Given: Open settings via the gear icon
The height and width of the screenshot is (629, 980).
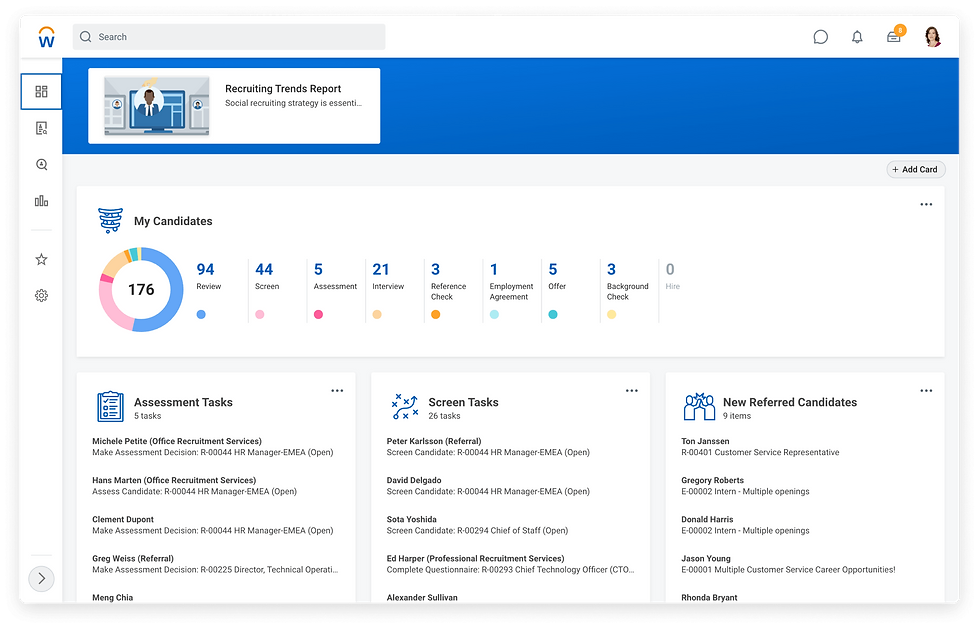Looking at the screenshot, I should coord(41,295).
